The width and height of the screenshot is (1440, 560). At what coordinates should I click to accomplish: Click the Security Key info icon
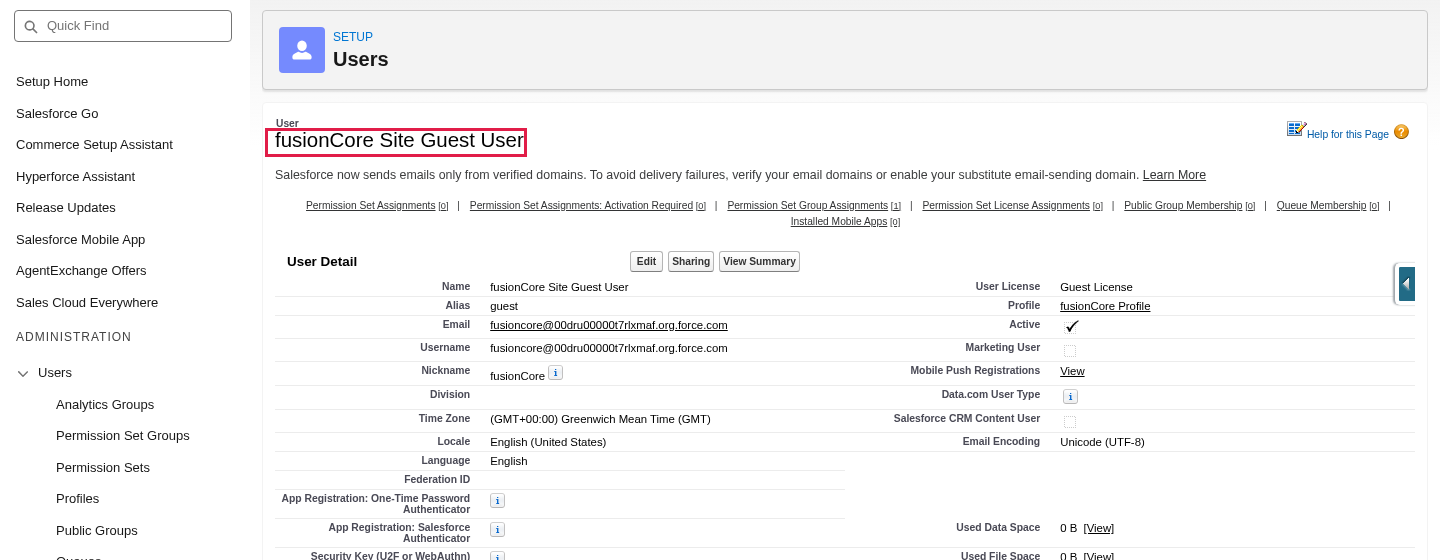click(x=497, y=556)
